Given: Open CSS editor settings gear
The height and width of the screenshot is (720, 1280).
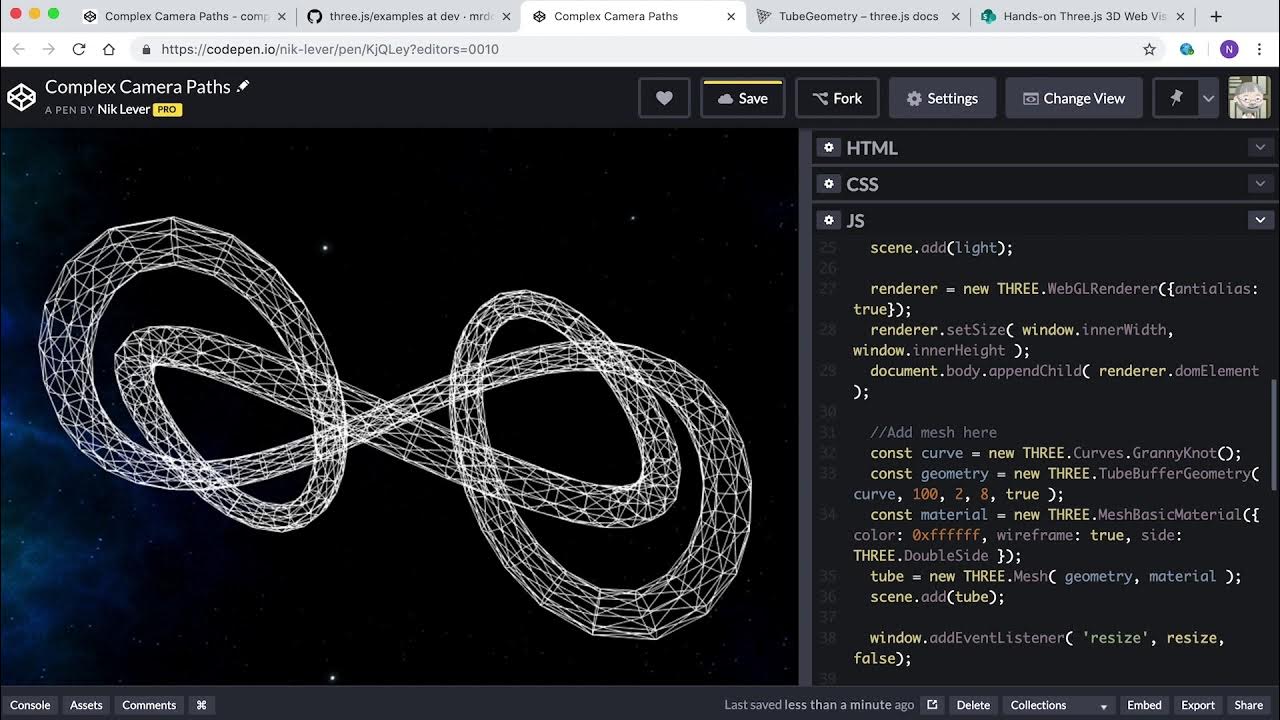Looking at the screenshot, I should [x=828, y=184].
